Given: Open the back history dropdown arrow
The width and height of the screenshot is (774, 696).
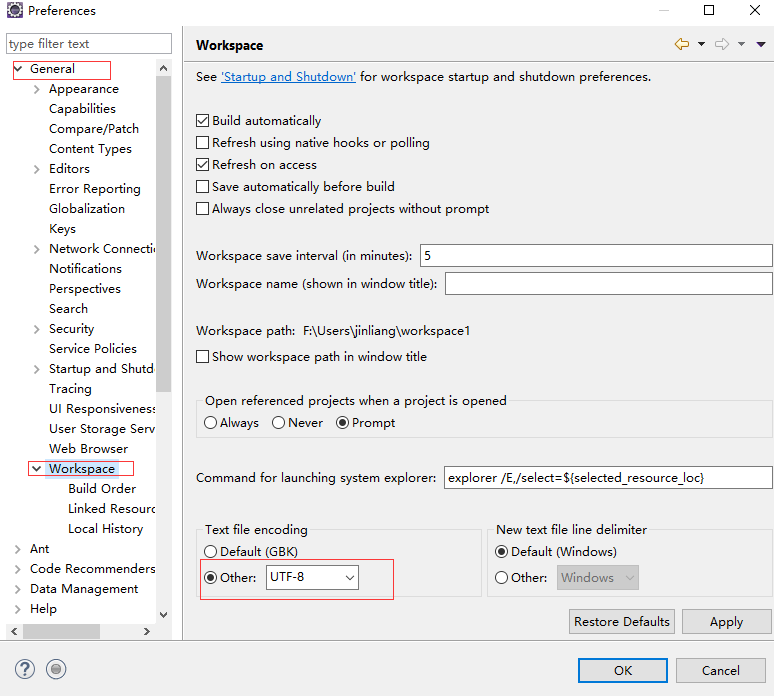Looking at the screenshot, I should 701,44.
